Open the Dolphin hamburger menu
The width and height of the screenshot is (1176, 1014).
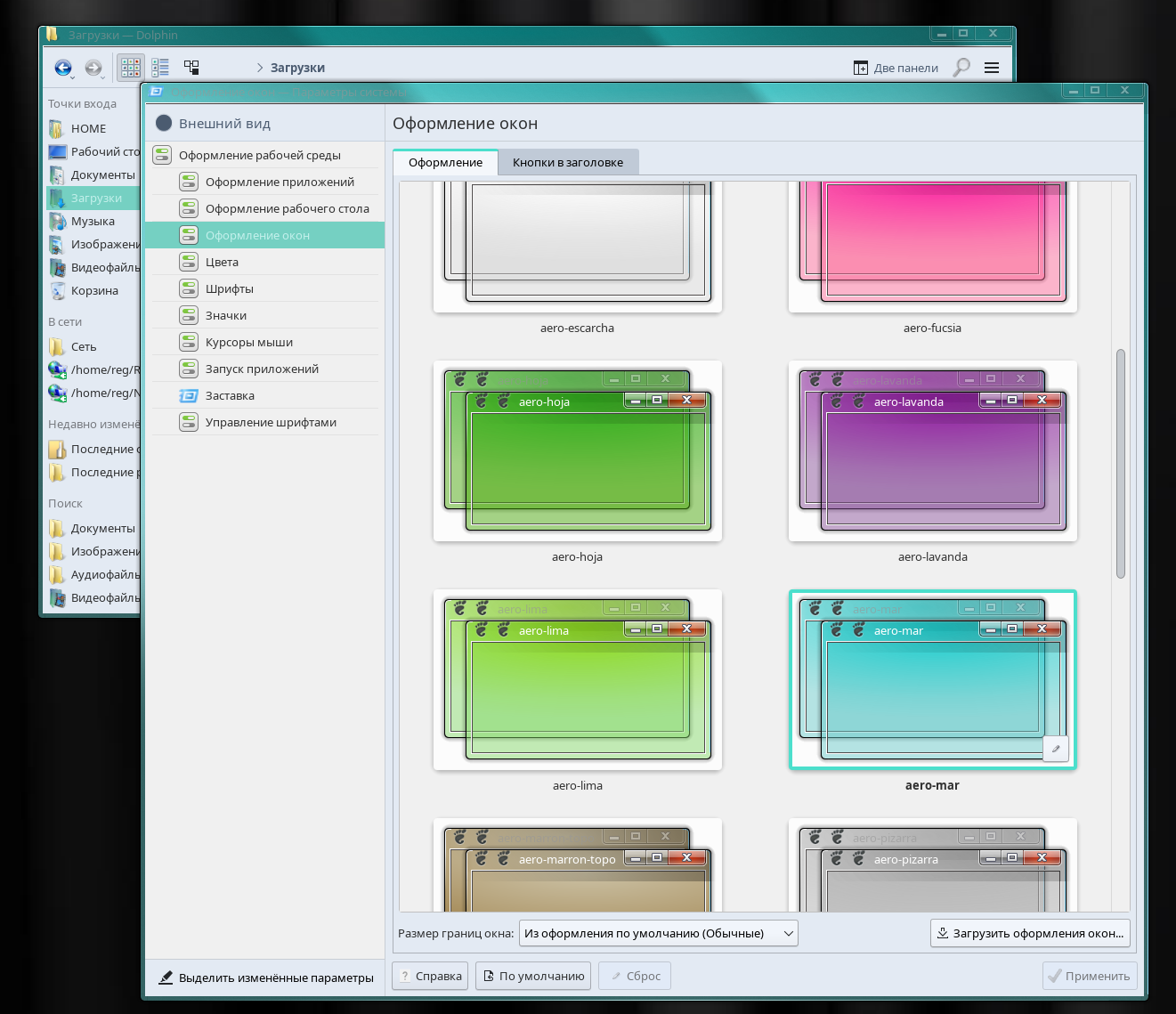pyautogui.click(x=992, y=68)
